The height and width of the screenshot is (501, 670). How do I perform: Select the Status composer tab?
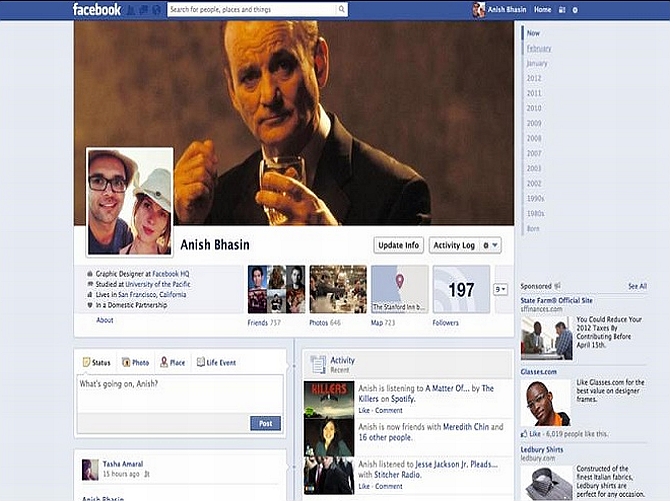coord(97,362)
